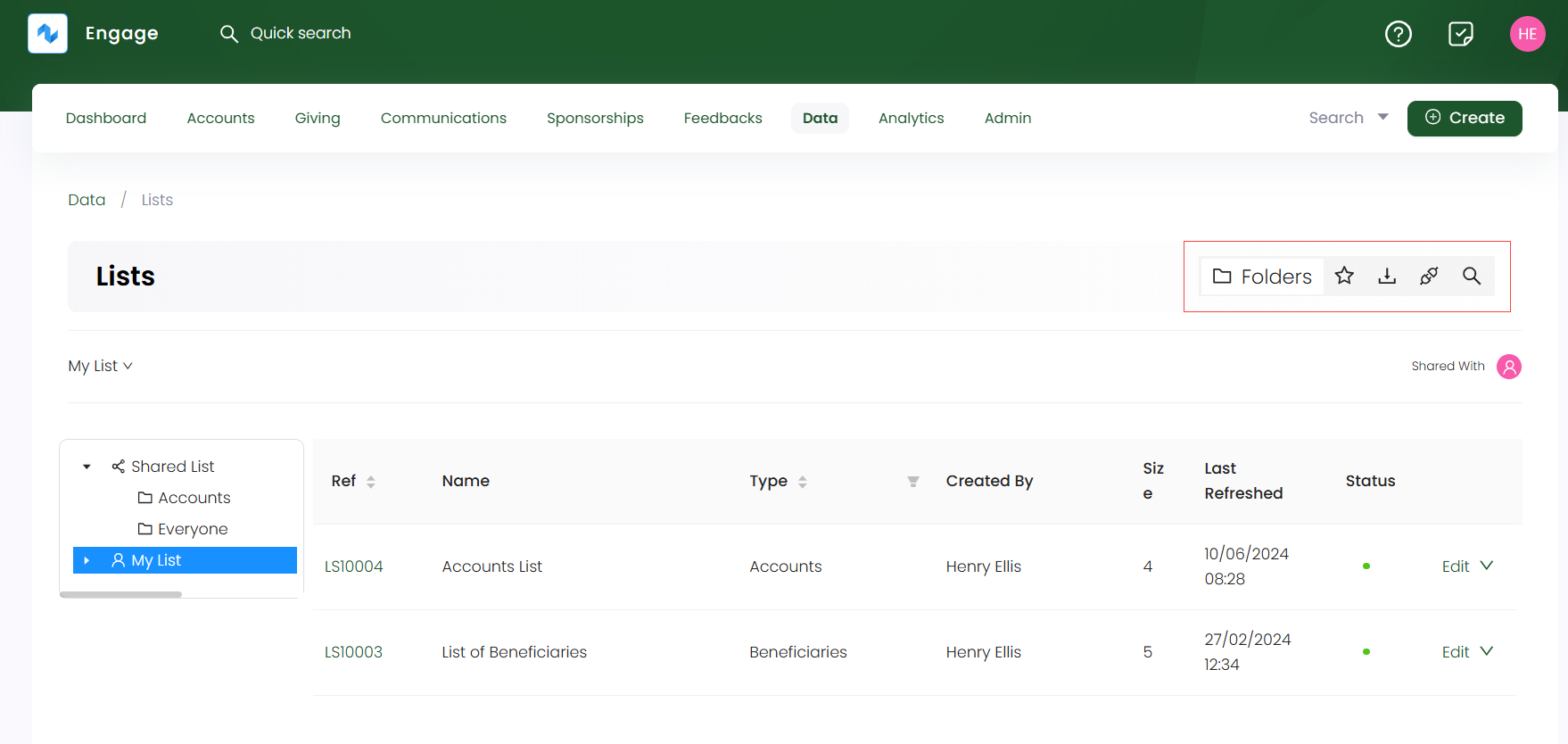
Task: Toggle the Folders view button
Action: [x=1262, y=277]
